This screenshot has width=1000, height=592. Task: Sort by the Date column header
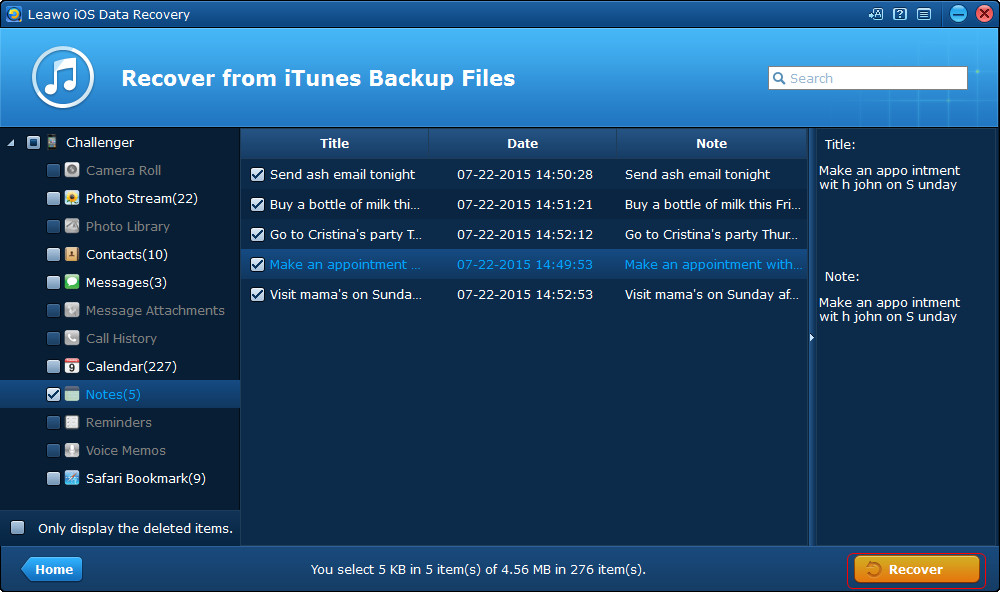coord(522,144)
